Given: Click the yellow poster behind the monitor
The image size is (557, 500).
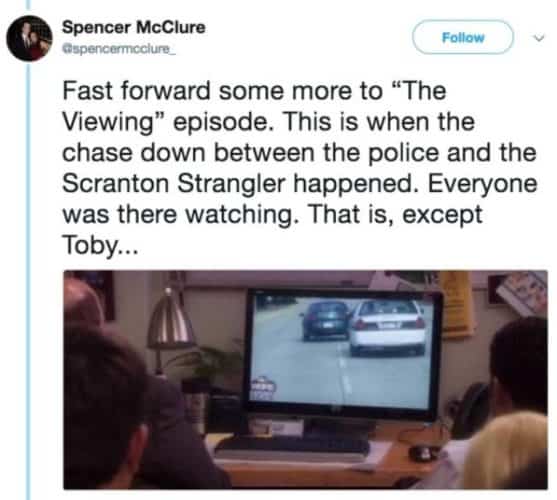Looking at the screenshot, I should 457,304.
